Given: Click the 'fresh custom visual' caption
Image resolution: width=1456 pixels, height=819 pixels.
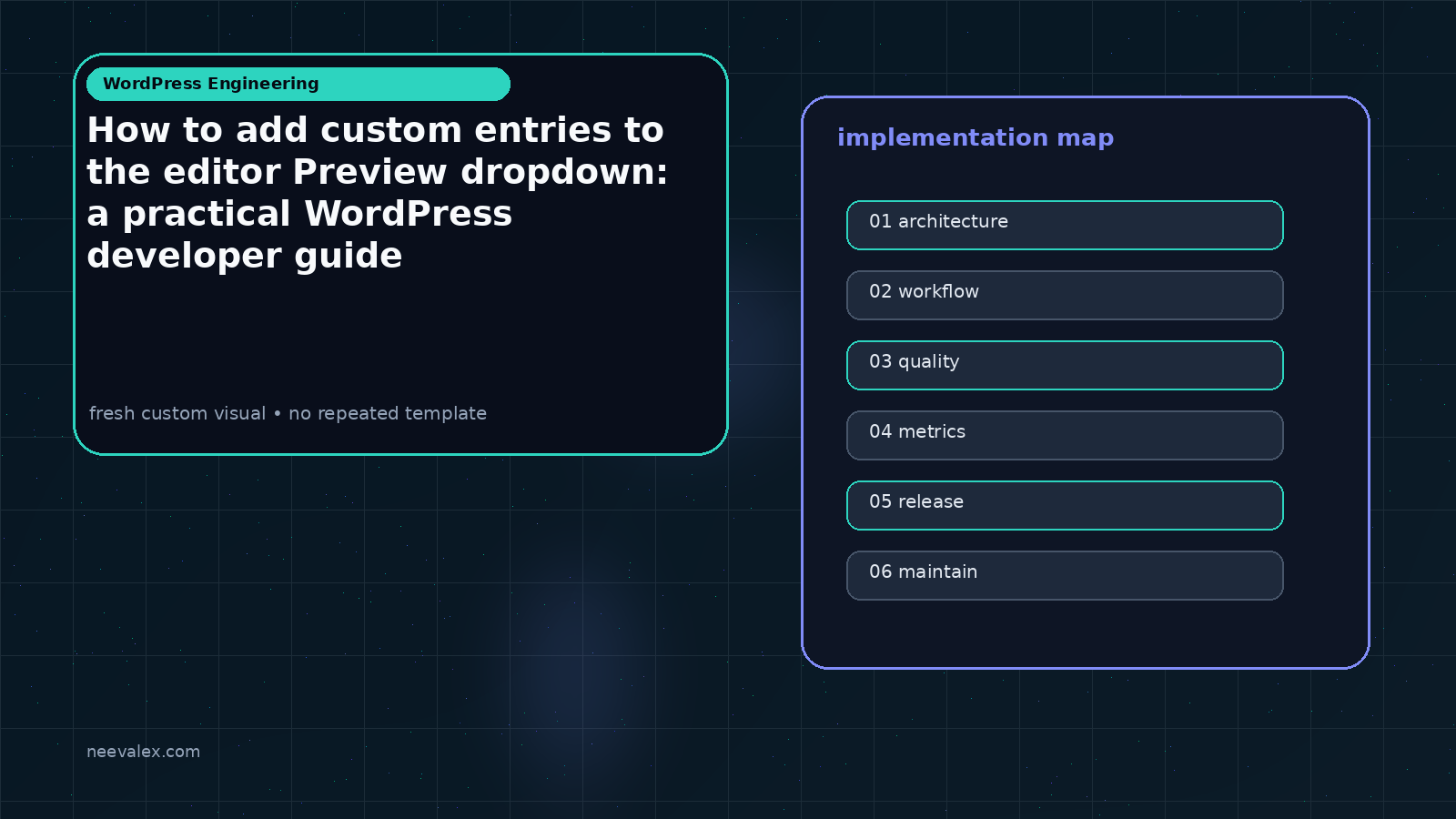Looking at the screenshot, I should click(x=288, y=413).
